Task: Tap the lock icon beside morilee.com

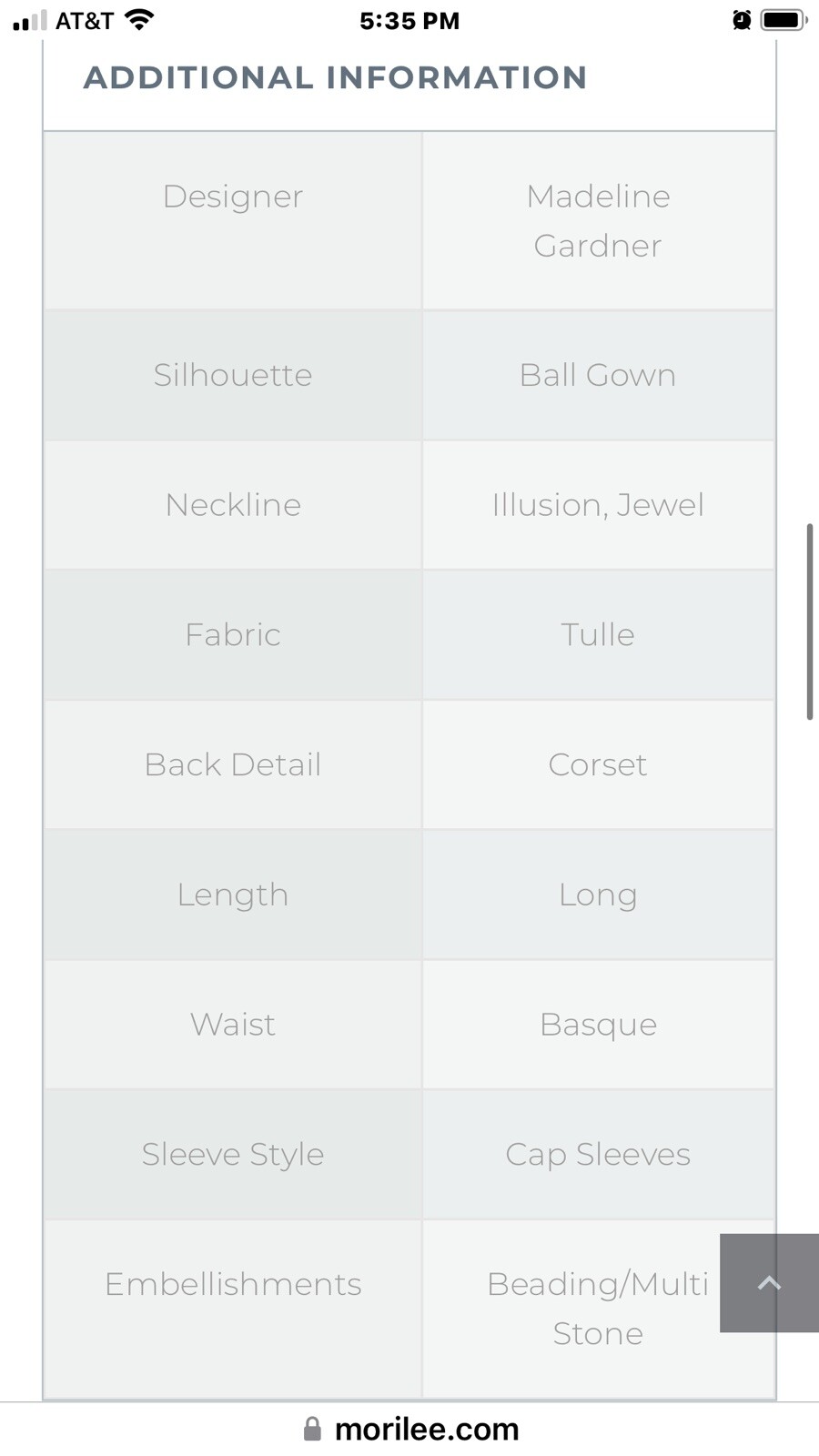Action: point(312,1429)
